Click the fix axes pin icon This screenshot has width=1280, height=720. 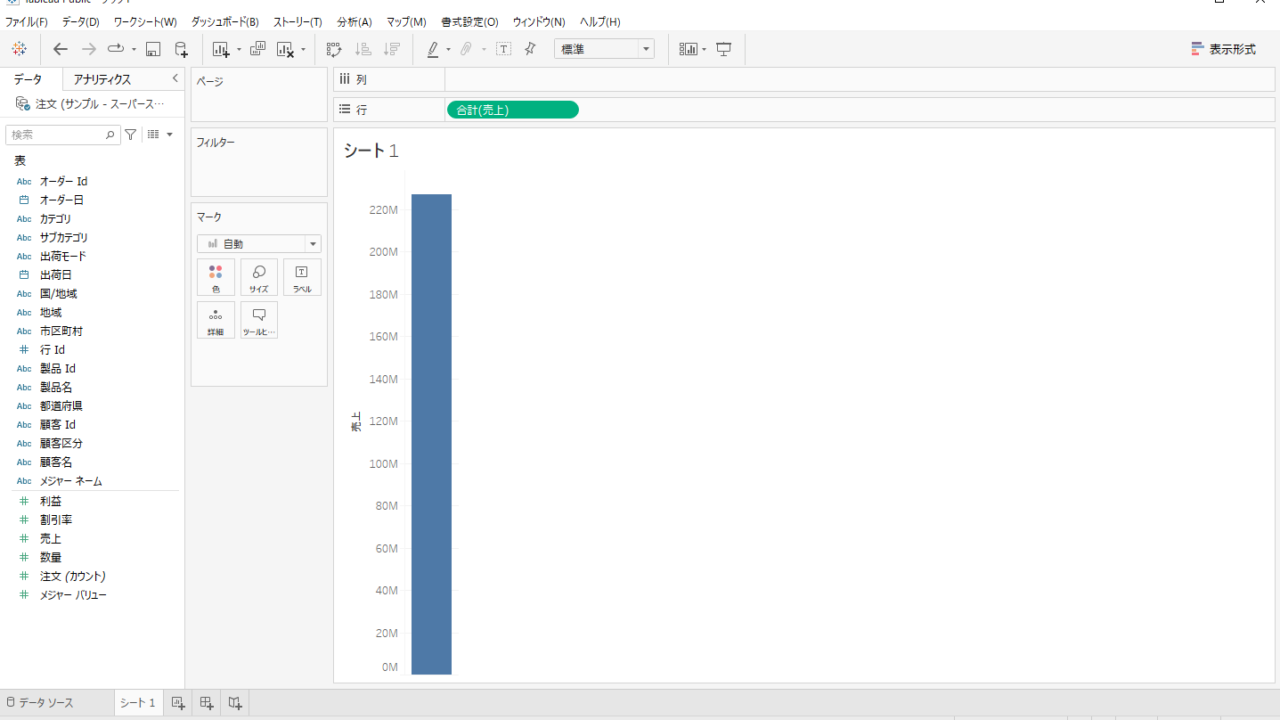[x=530, y=49]
